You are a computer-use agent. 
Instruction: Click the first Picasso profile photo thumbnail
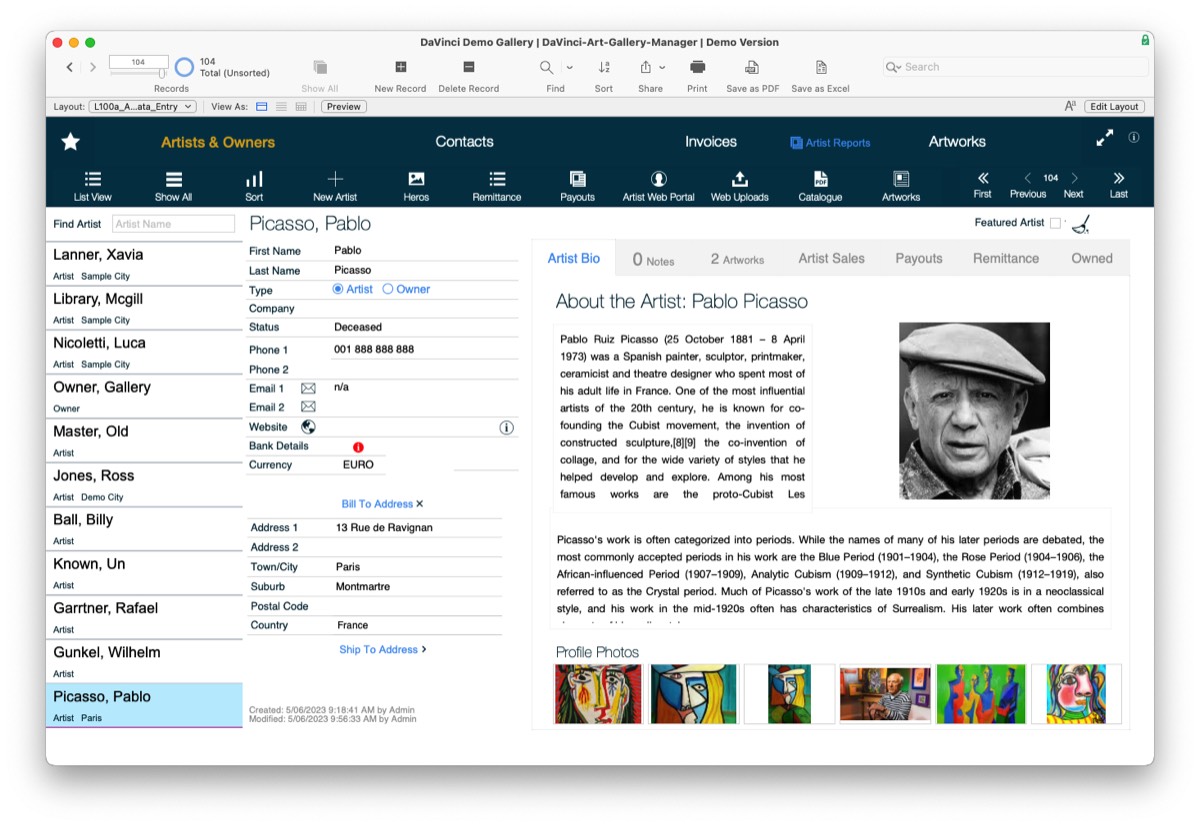598,694
